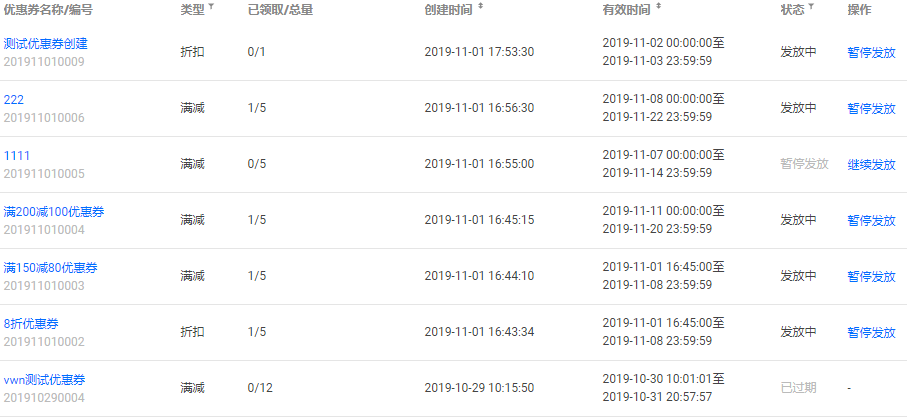
Task: Click the 有效时间 sort arrows
Action: [659, 8]
